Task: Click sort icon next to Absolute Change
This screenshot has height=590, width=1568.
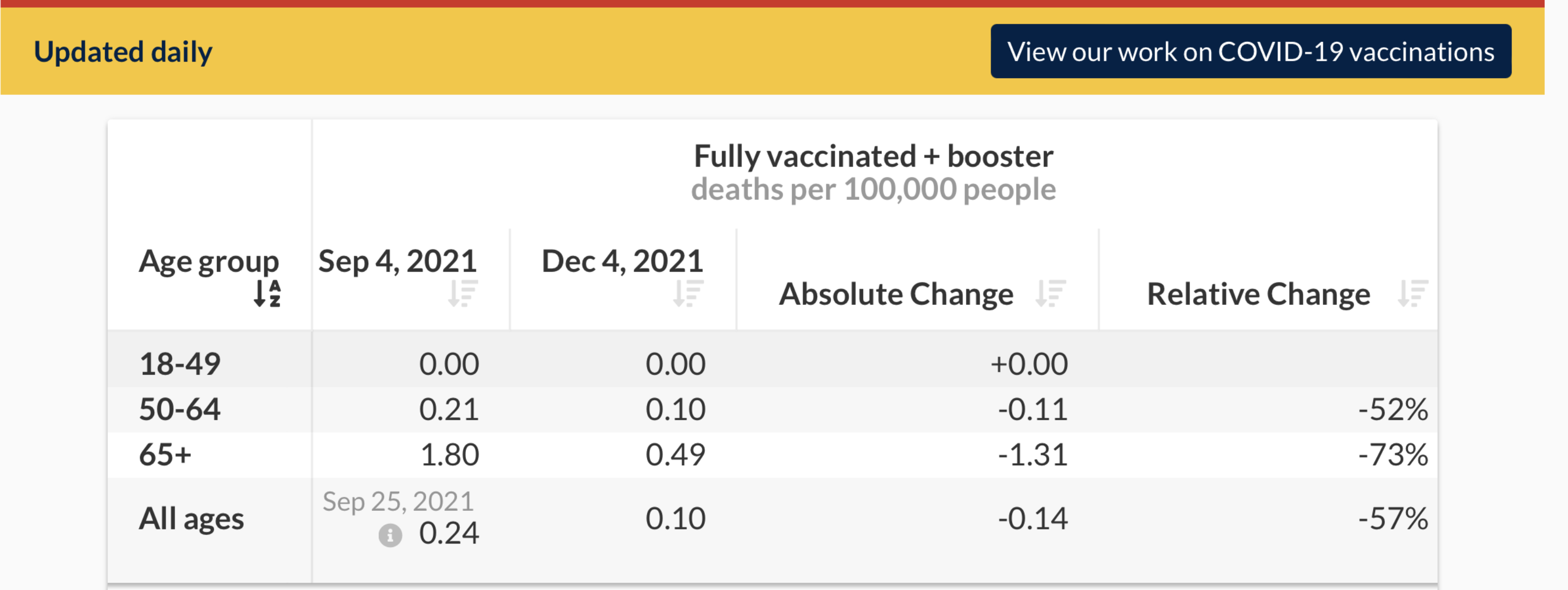Action: [1051, 293]
